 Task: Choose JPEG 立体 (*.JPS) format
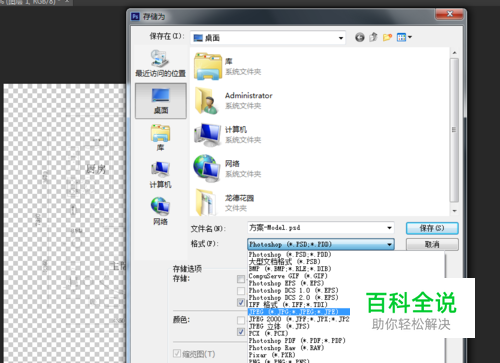(x=279, y=326)
